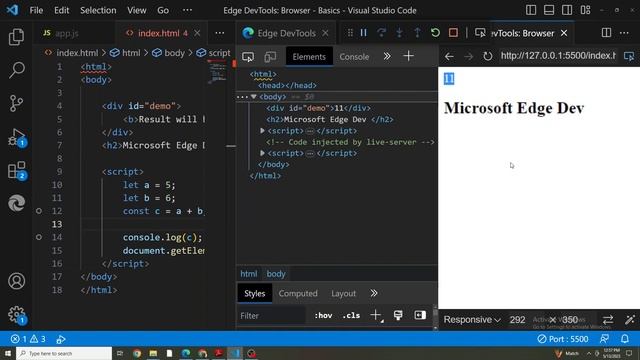
Task: Select html in DevTools breadcrumb
Action: 249,274
